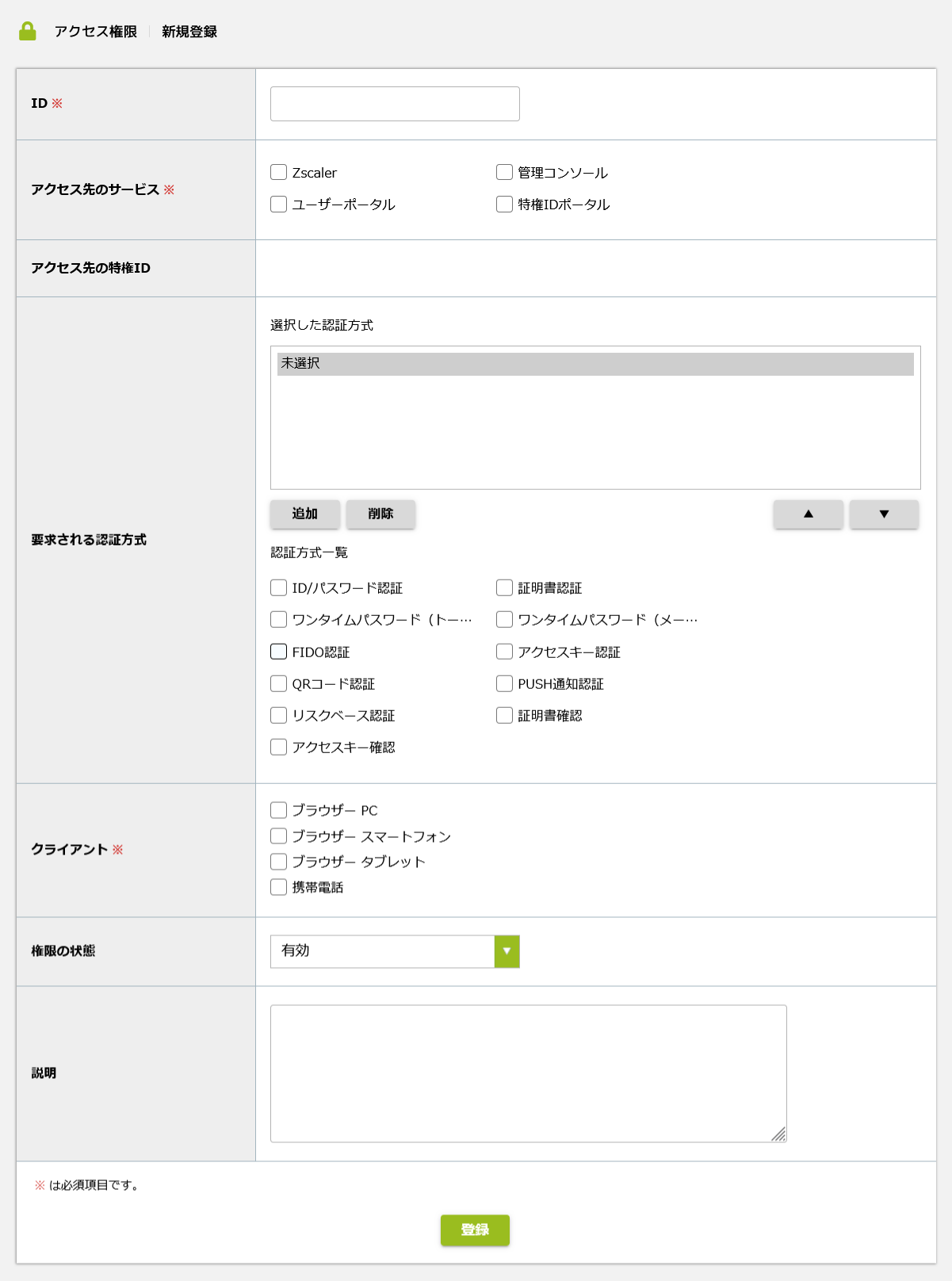This screenshot has width=952, height=1281.
Task: Toggle the FIDO認証 checkbox
Action: point(278,652)
